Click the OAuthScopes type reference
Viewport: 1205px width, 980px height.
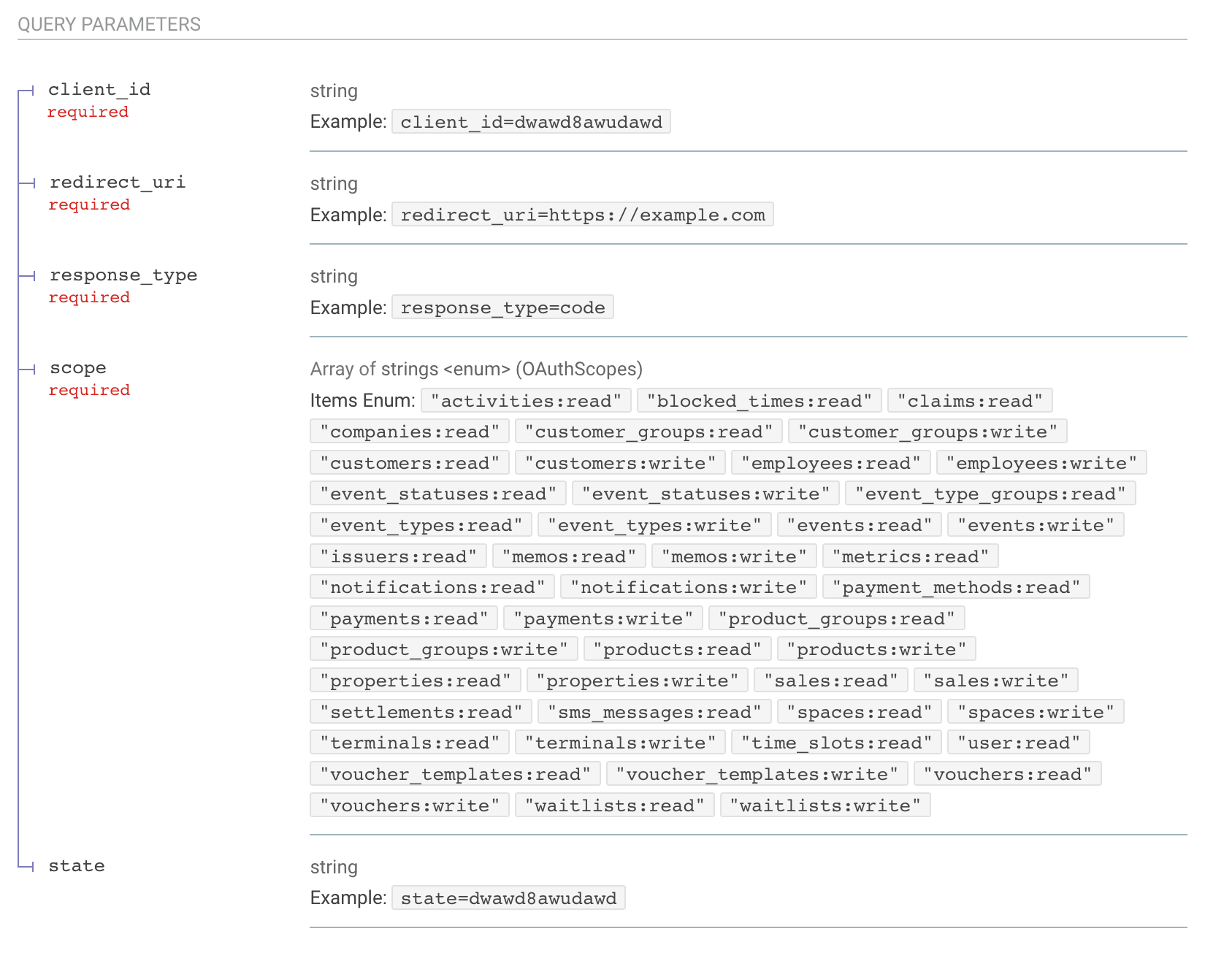coord(579,370)
